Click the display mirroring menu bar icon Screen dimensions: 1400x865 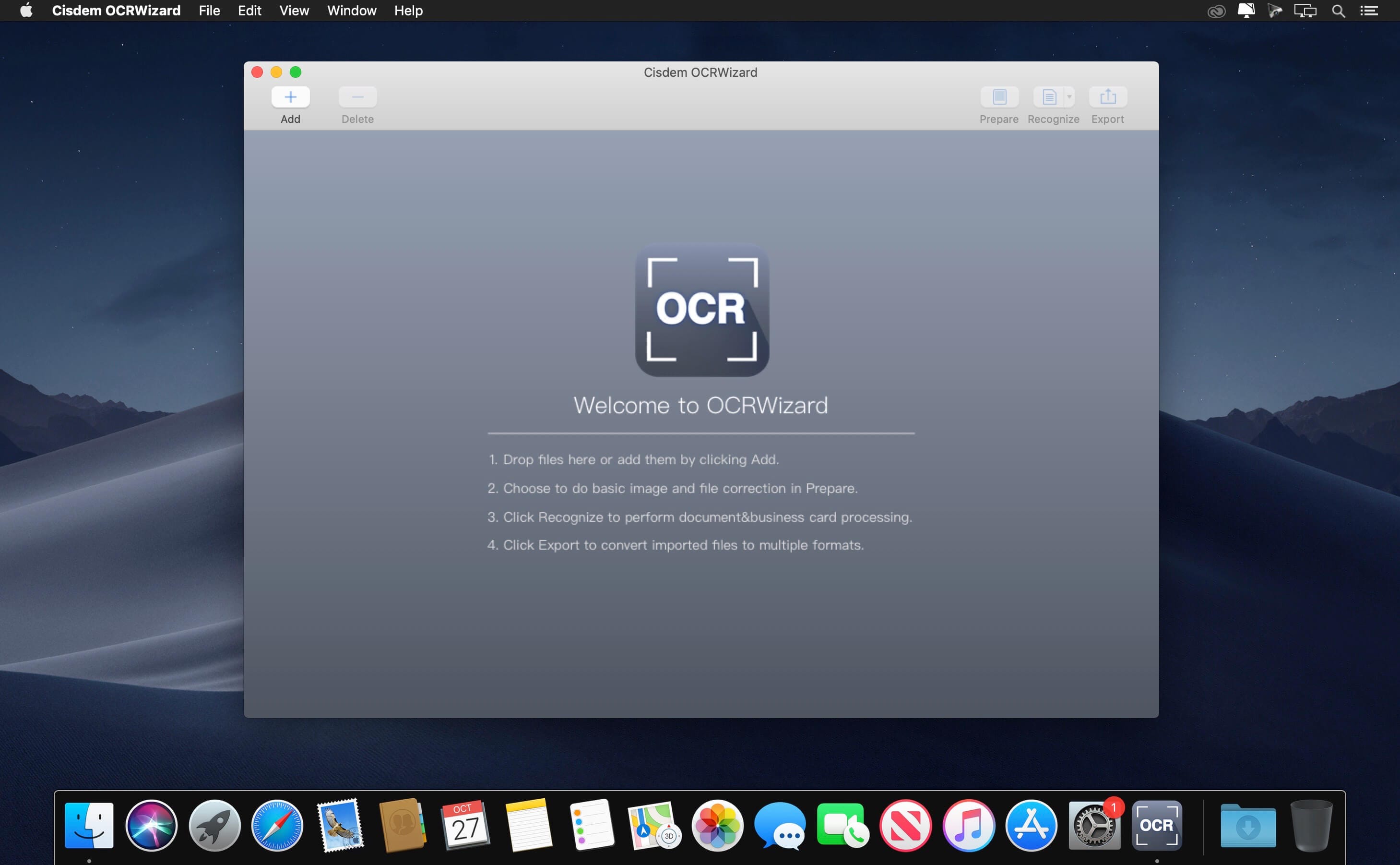tap(1305, 11)
